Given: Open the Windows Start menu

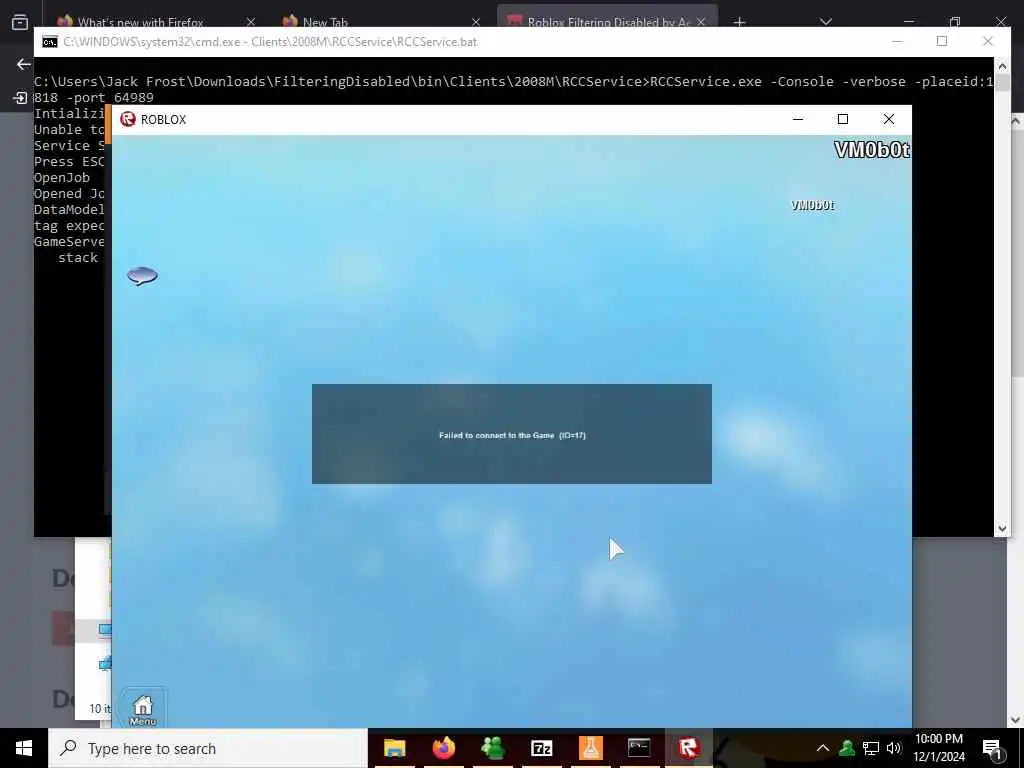Looking at the screenshot, I should [24, 748].
